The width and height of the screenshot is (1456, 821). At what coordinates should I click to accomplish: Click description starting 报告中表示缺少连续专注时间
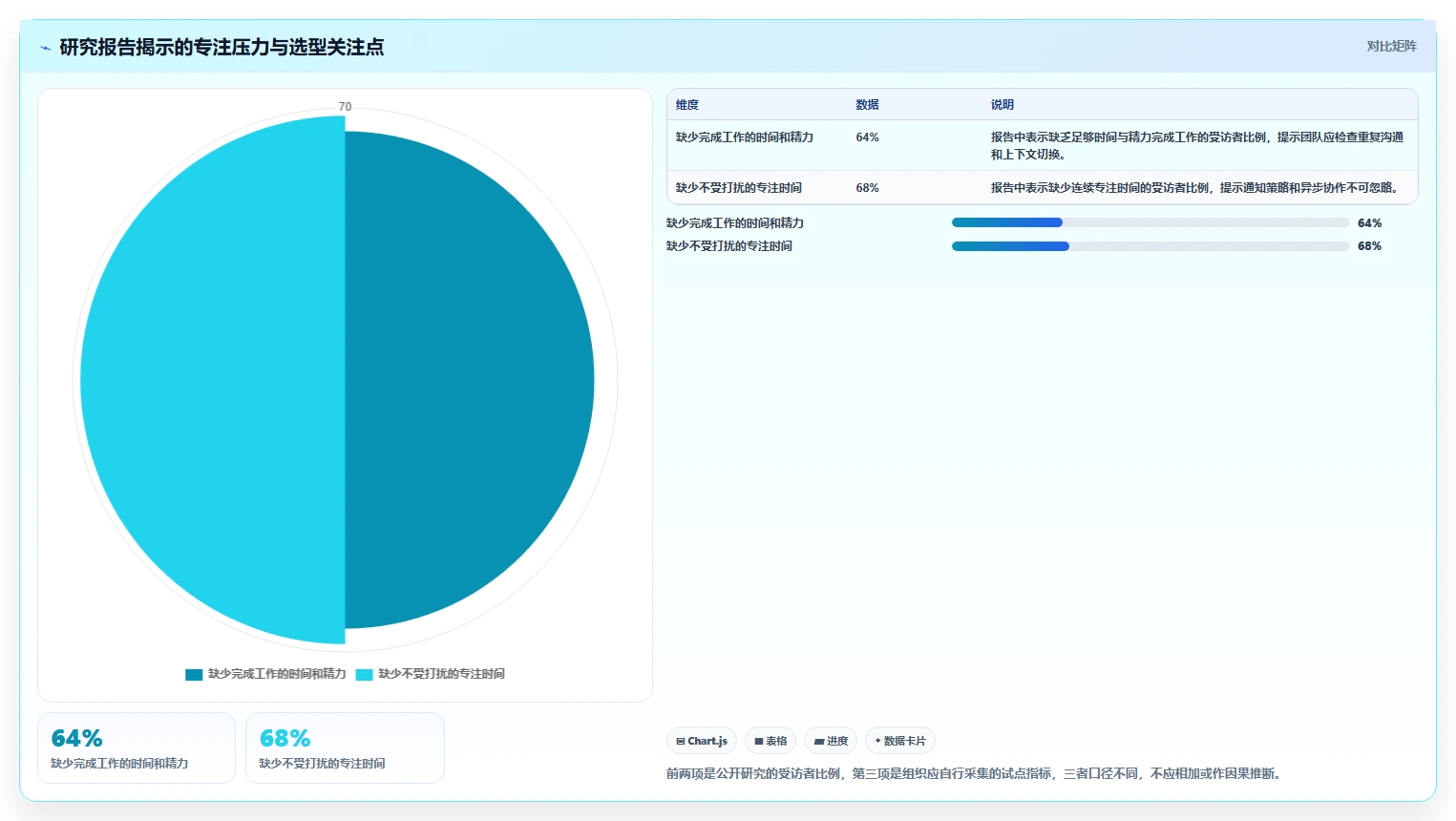coord(1194,188)
